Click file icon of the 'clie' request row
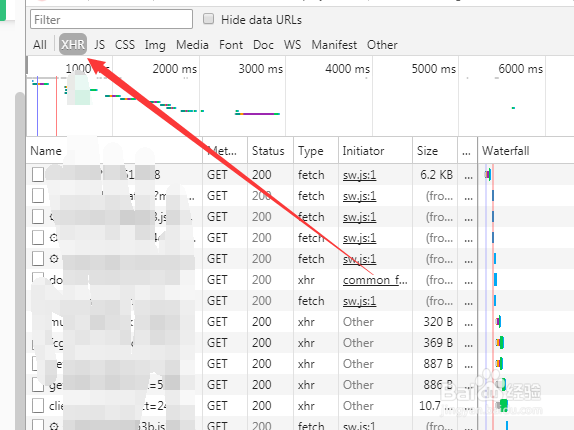The image size is (574, 430). 38,405
